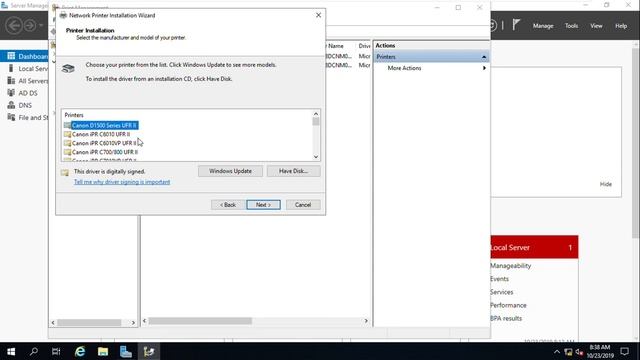Viewport: 640px width, 360px height.
Task: Click the taskbar search icon
Action: point(34,351)
